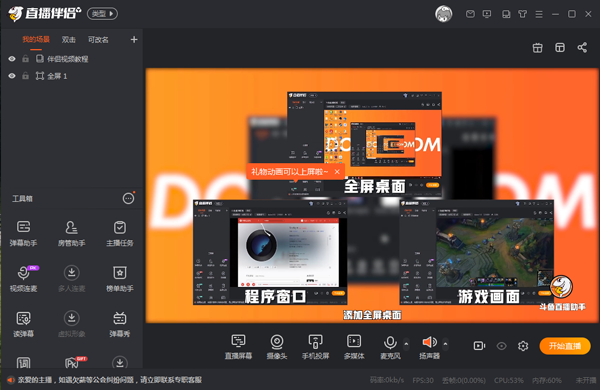The image size is (600, 390).
Task: Expand the 扬声器 speaker volume arrow
Action: pyautogui.click(x=445, y=344)
